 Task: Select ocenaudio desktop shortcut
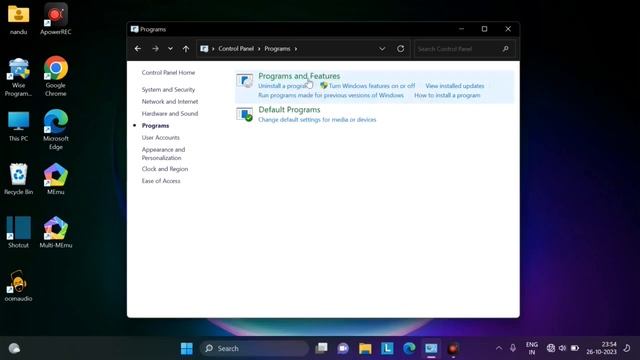click(x=18, y=286)
